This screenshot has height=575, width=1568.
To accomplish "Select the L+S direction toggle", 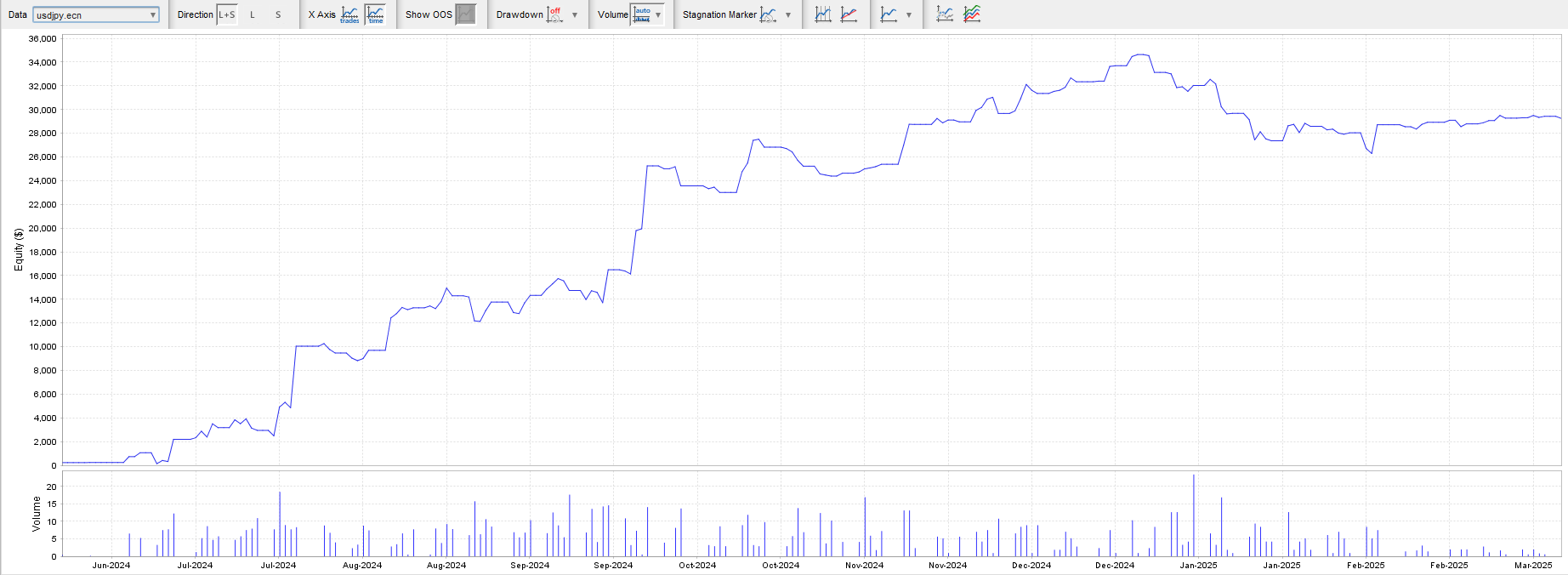I will (227, 14).
